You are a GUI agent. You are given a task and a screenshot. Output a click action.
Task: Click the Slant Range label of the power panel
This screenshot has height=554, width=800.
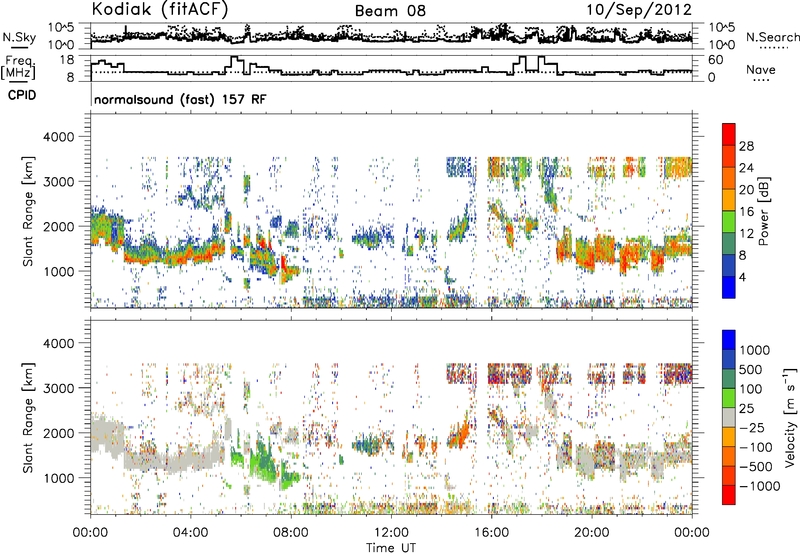[28, 211]
